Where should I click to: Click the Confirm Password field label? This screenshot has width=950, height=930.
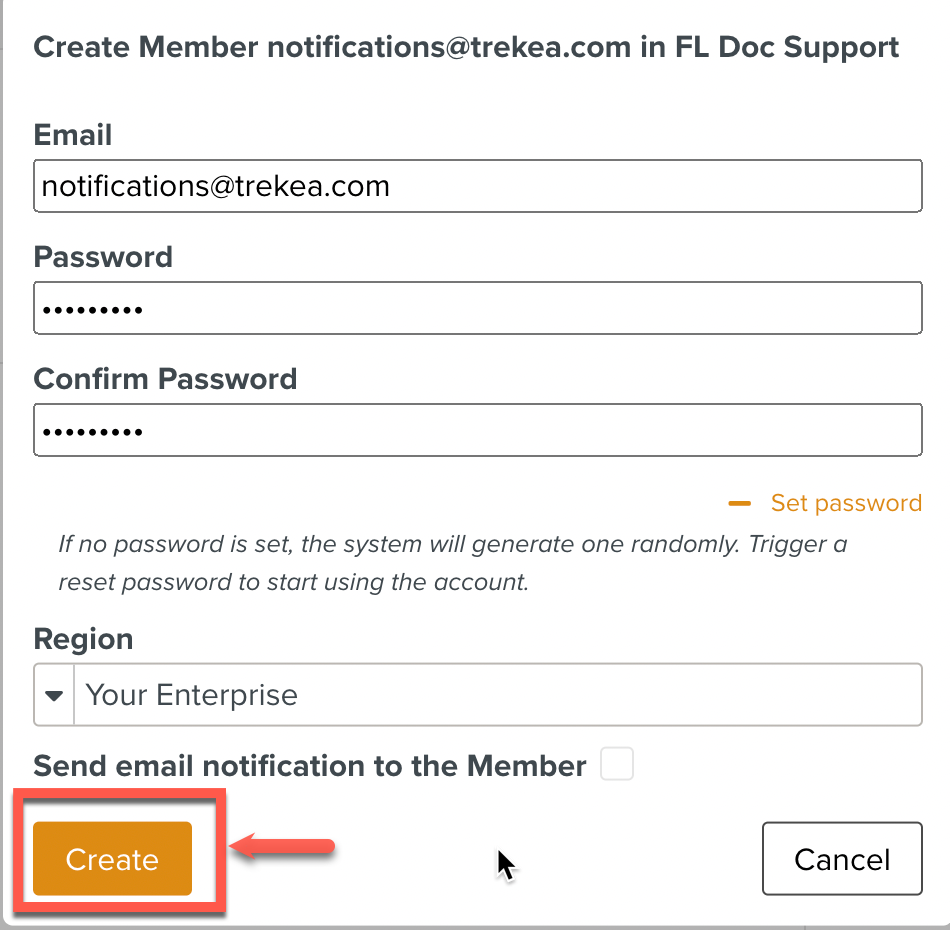click(x=165, y=379)
